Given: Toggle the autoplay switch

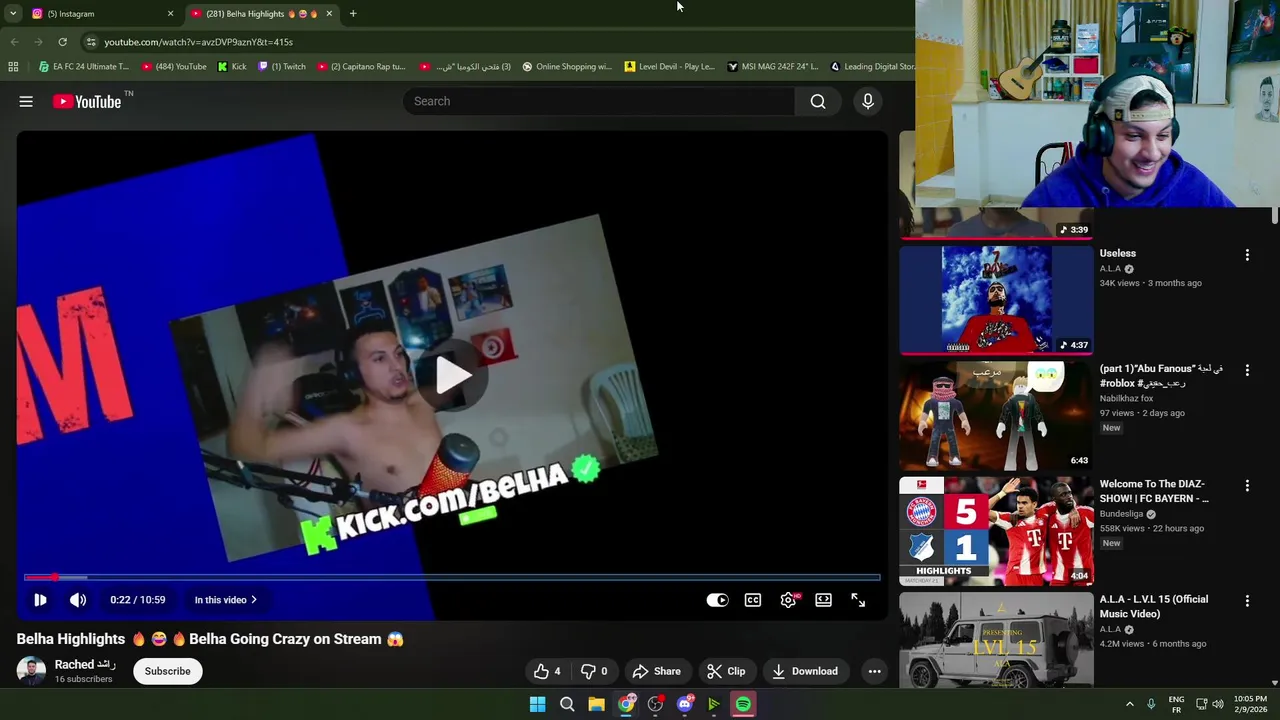Looking at the screenshot, I should [718, 600].
